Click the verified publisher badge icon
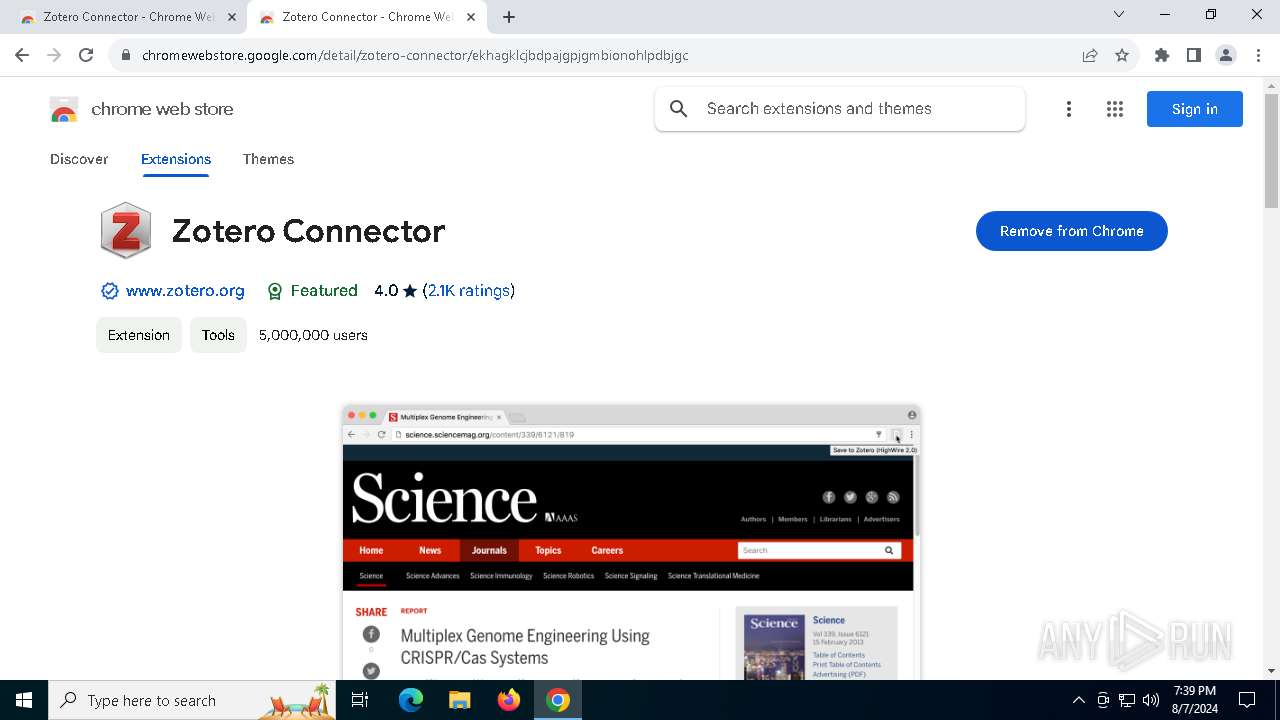The height and width of the screenshot is (720, 1280). [x=110, y=291]
